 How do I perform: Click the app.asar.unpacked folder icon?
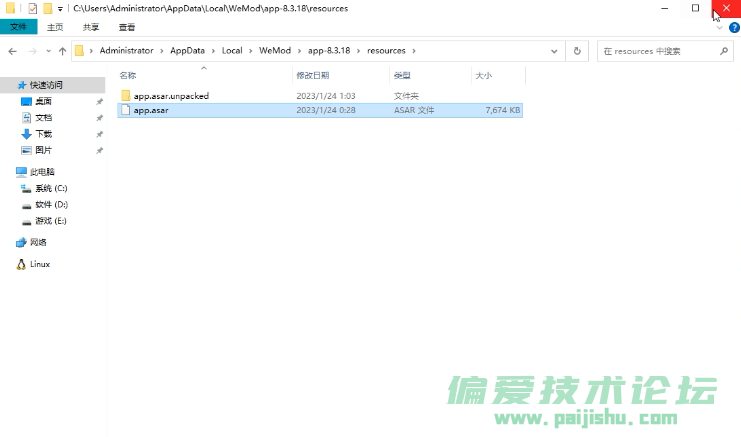pyautogui.click(x=125, y=95)
